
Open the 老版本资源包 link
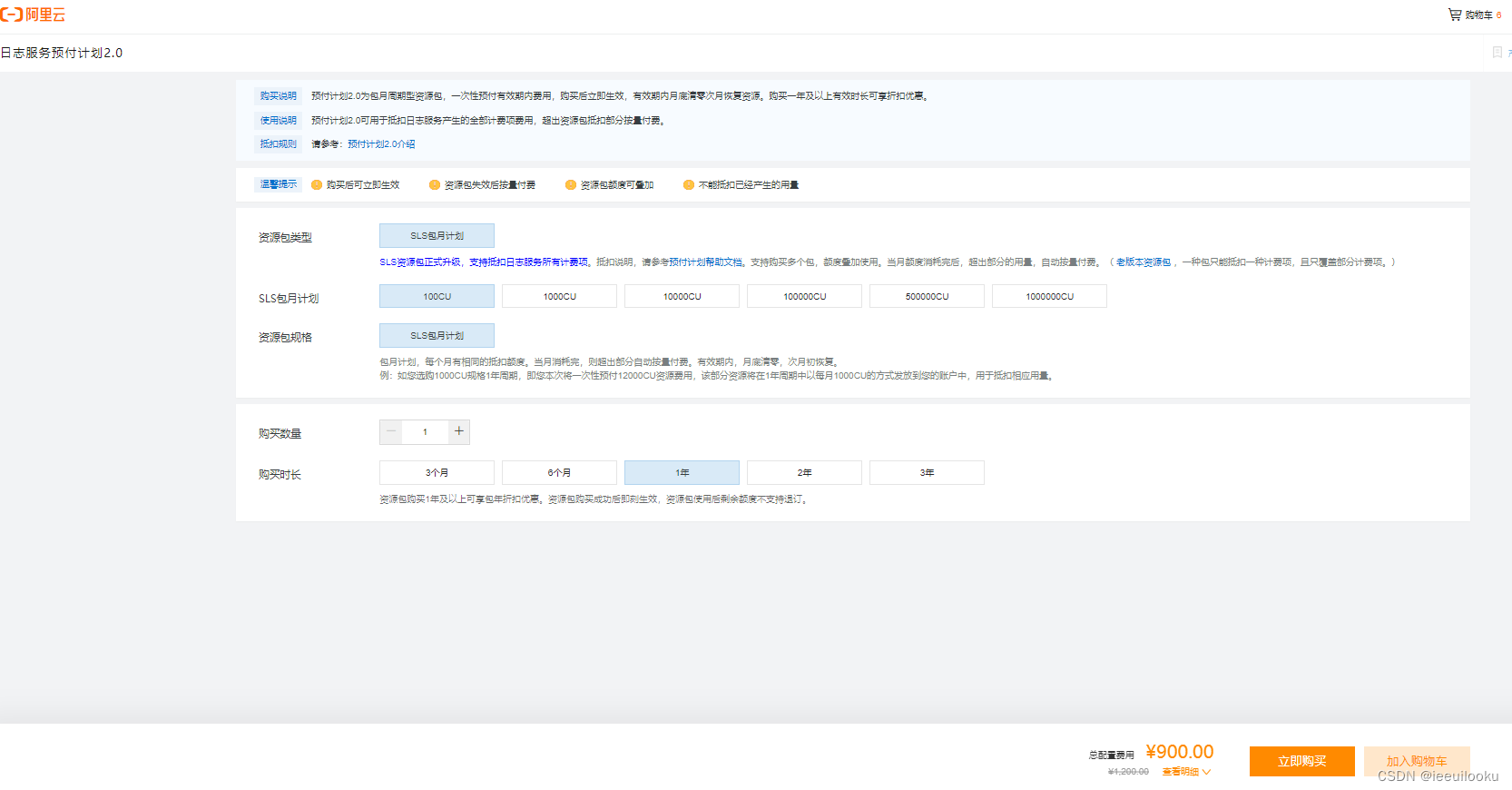click(1143, 262)
